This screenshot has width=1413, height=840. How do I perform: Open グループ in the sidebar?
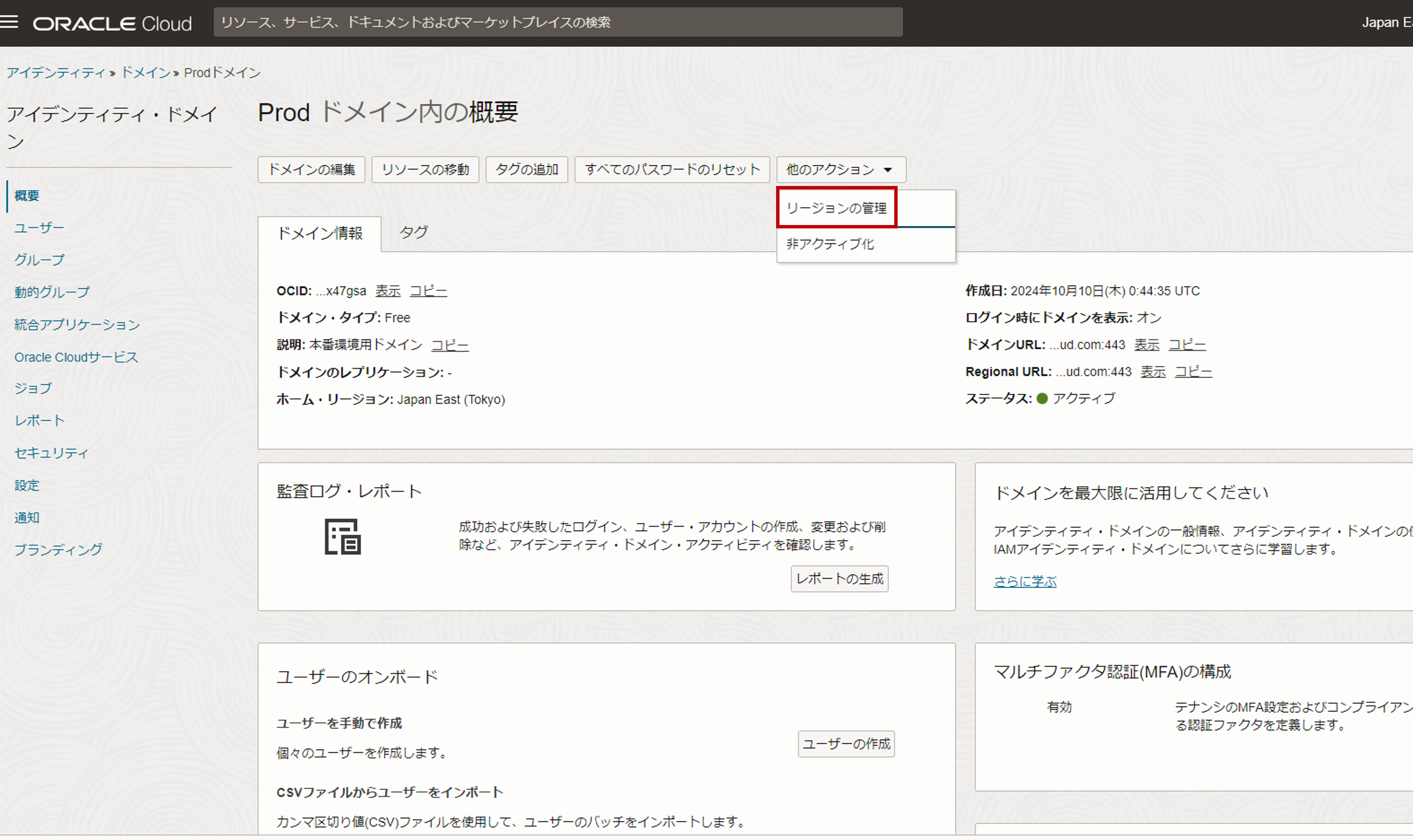click(39, 260)
